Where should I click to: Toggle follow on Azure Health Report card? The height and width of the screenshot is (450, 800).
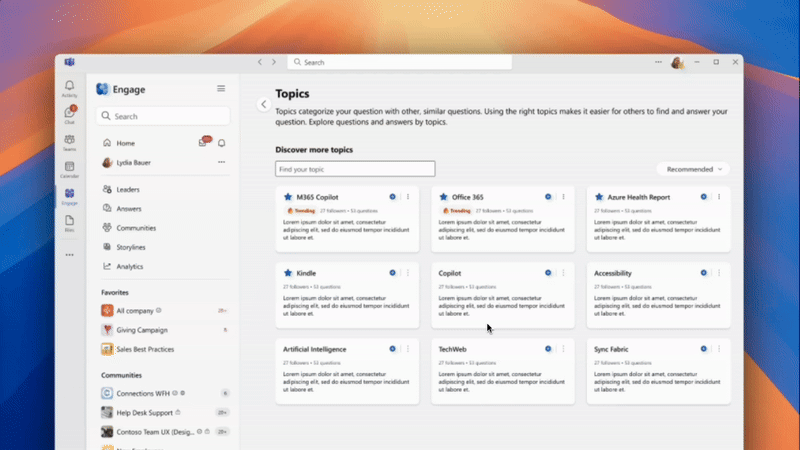click(704, 197)
